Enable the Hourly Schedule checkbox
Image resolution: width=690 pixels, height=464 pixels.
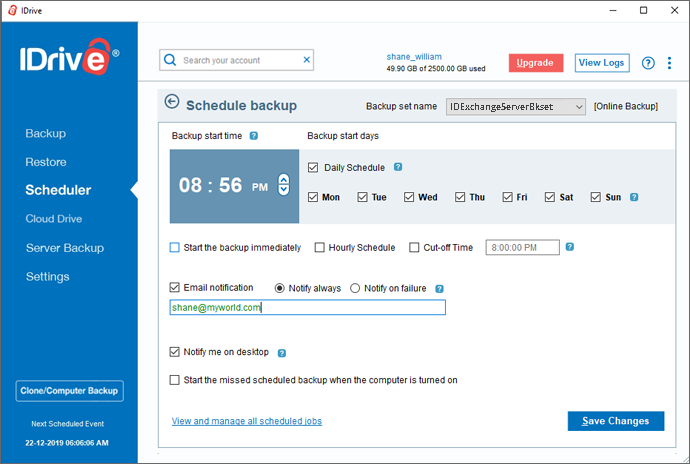[x=319, y=247]
